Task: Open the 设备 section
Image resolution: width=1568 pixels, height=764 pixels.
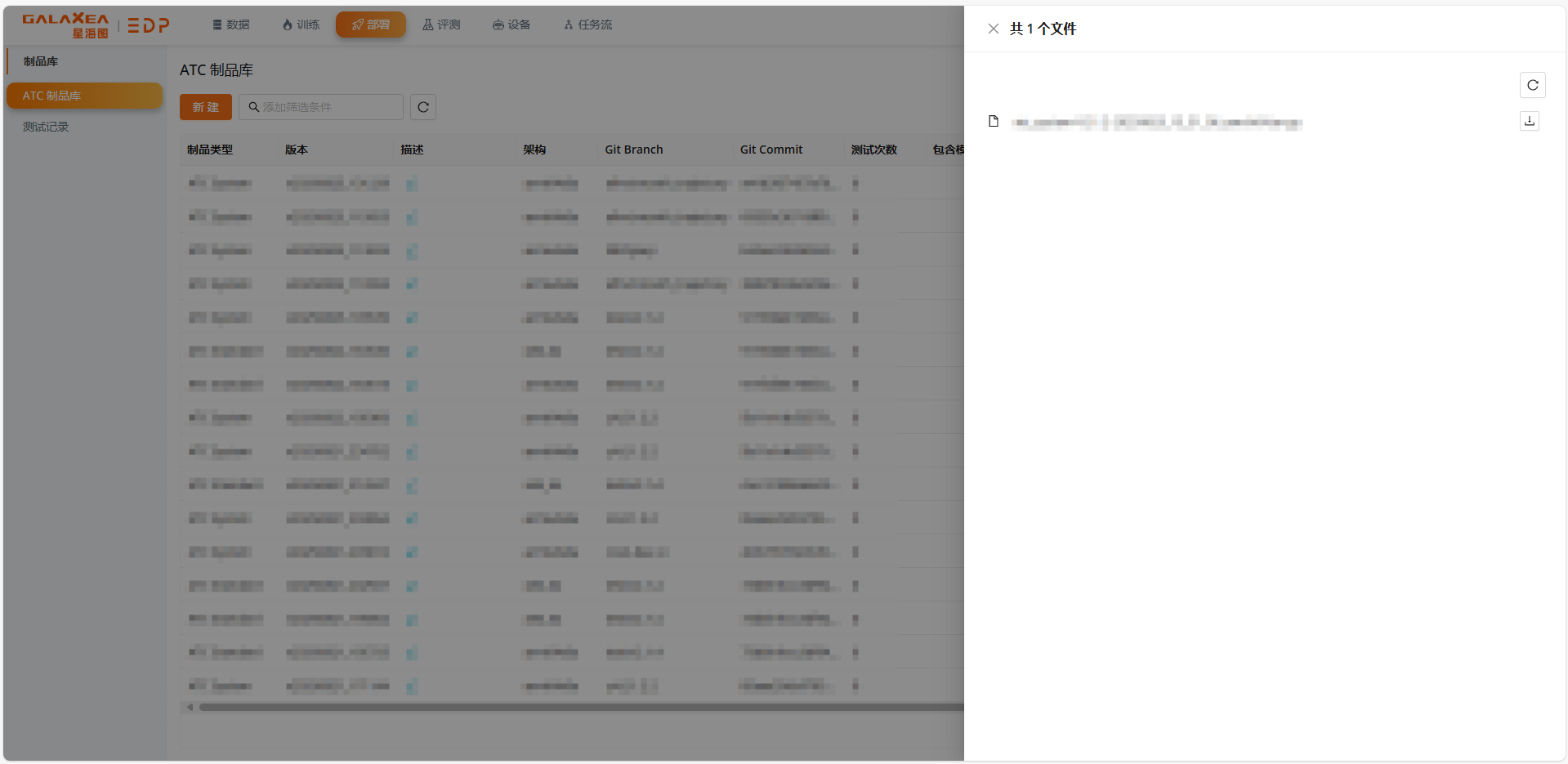Action: [x=511, y=25]
